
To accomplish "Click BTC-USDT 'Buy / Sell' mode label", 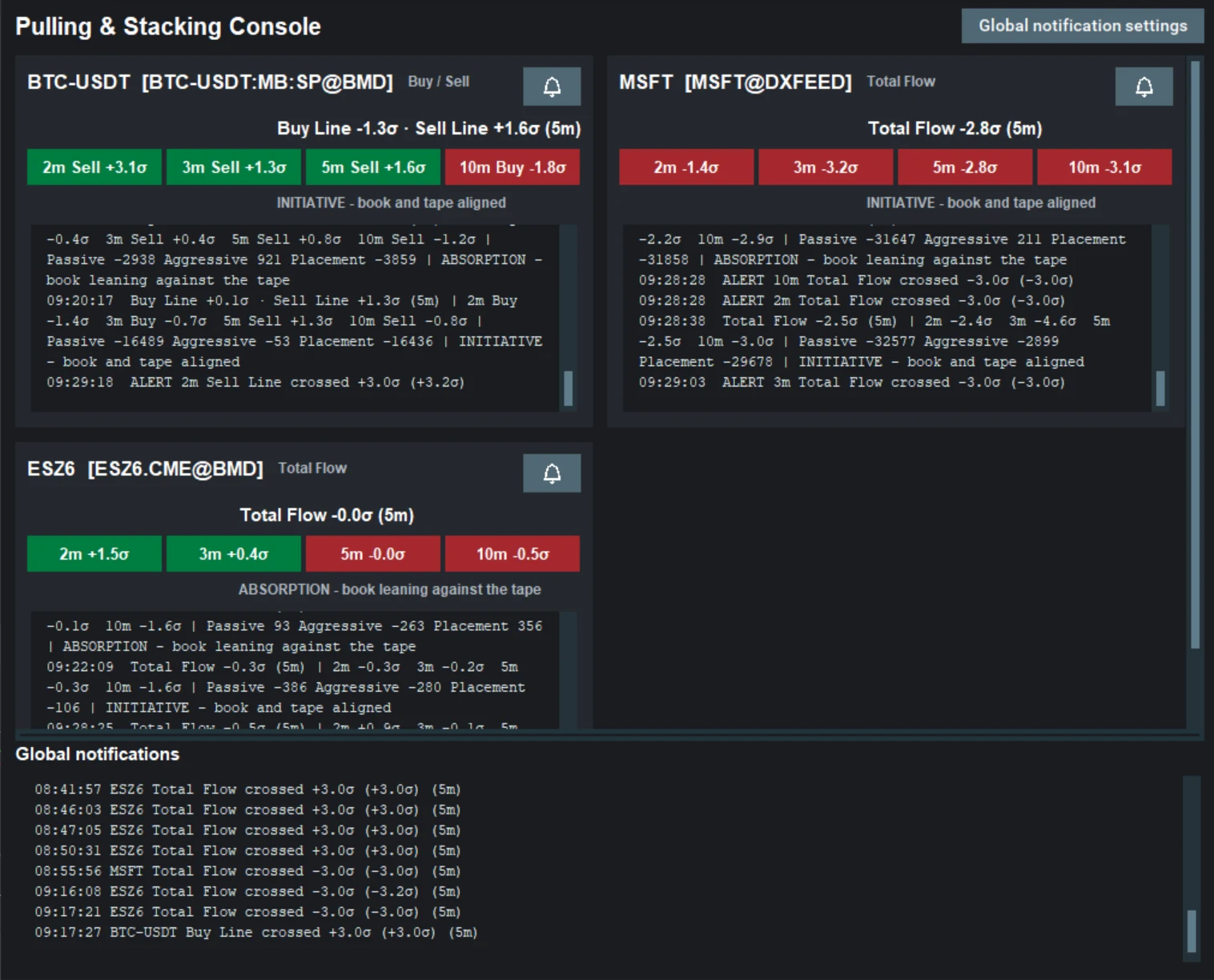I will tap(439, 82).
